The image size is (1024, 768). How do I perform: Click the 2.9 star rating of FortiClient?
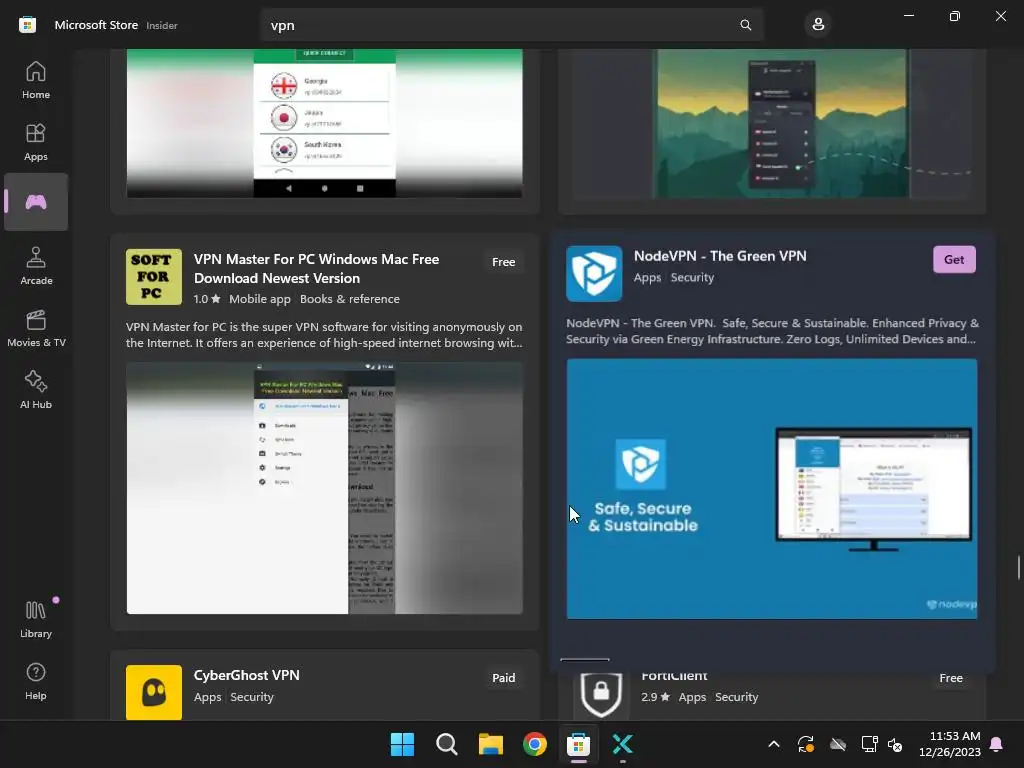[656, 697]
